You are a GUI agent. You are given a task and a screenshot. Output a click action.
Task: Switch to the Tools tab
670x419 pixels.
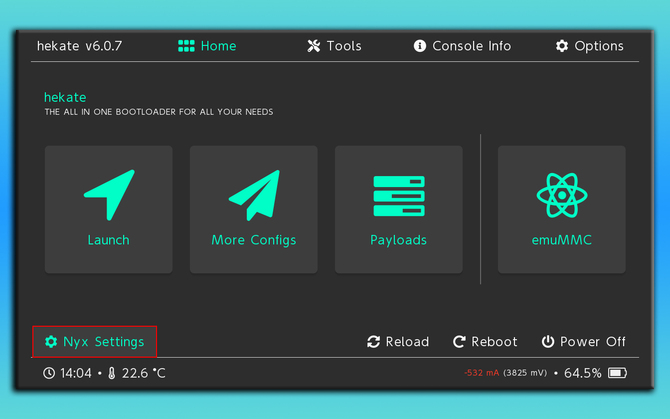[334, 46]
